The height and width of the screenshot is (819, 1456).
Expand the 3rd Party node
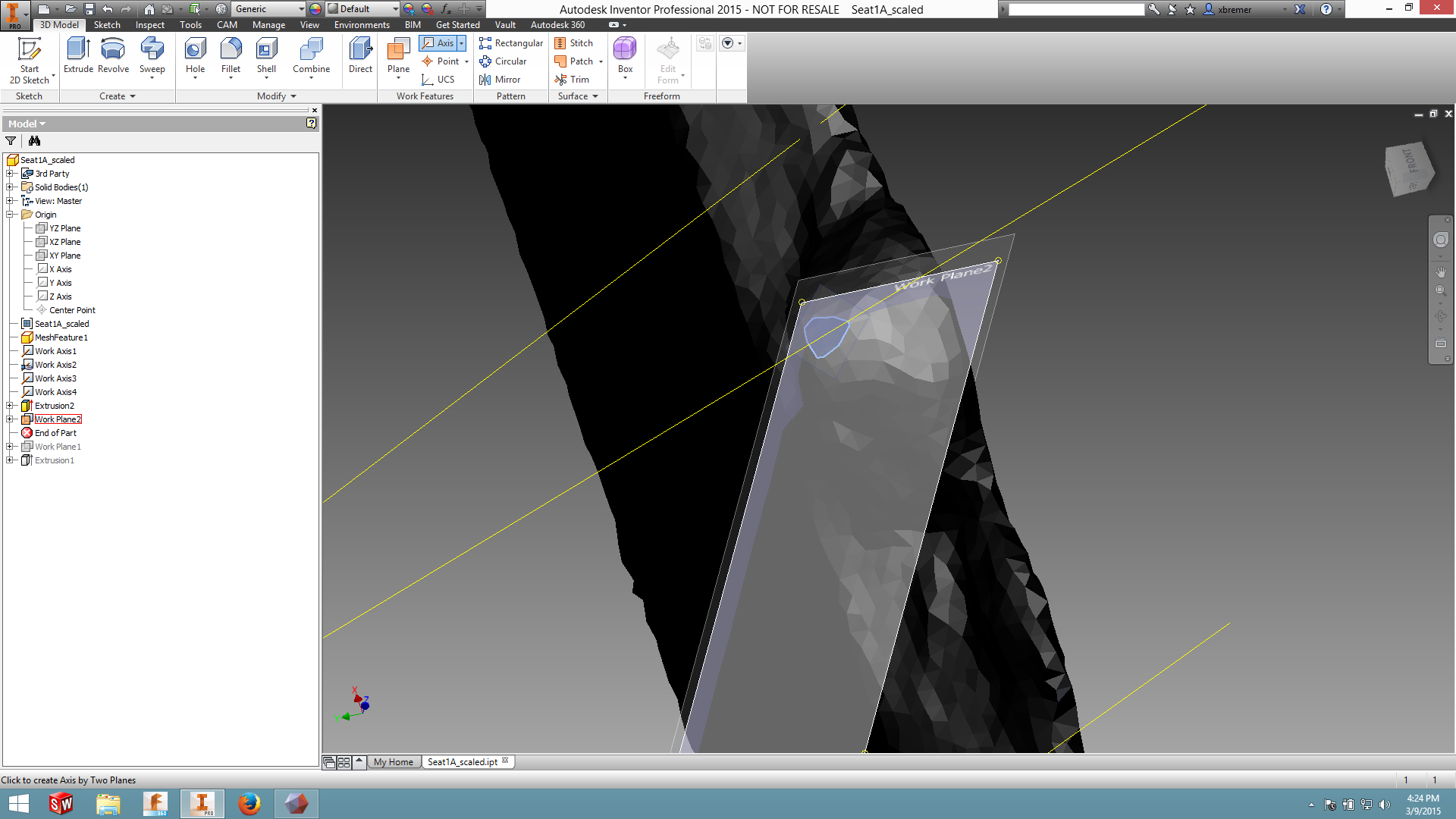click(x=10, y=174)
